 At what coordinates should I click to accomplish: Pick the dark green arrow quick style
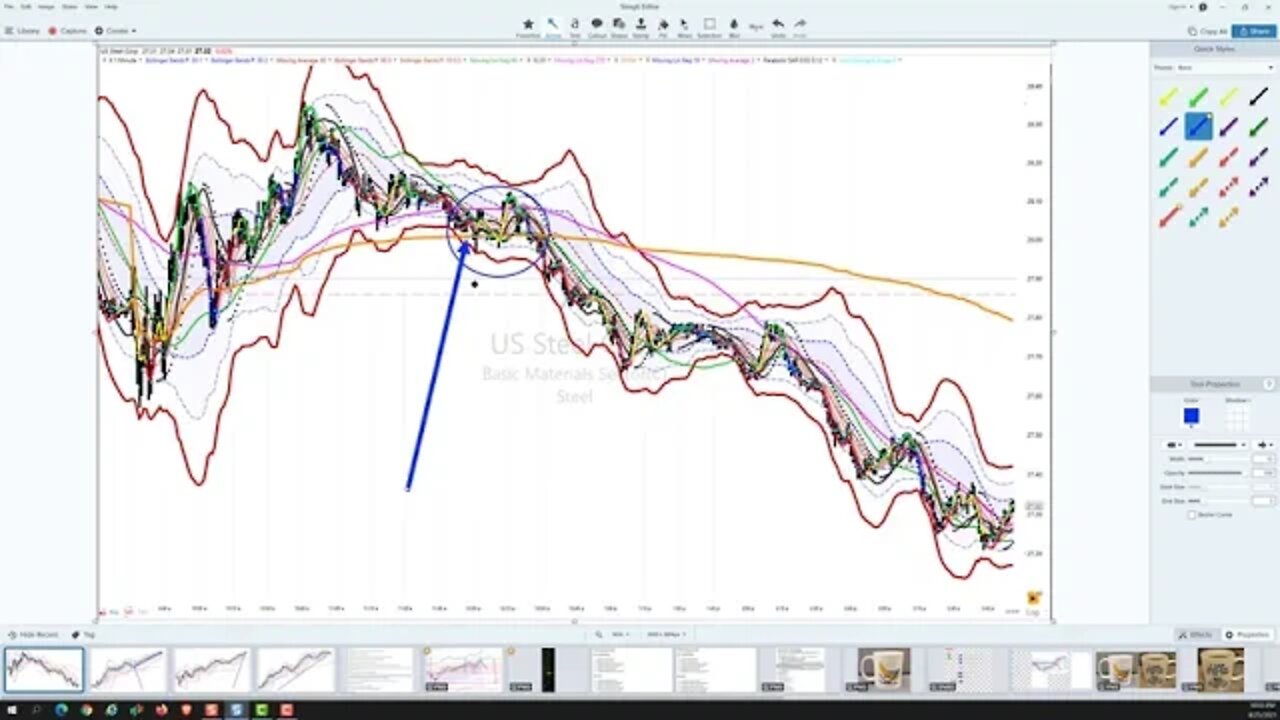(x=1259, y=127)
